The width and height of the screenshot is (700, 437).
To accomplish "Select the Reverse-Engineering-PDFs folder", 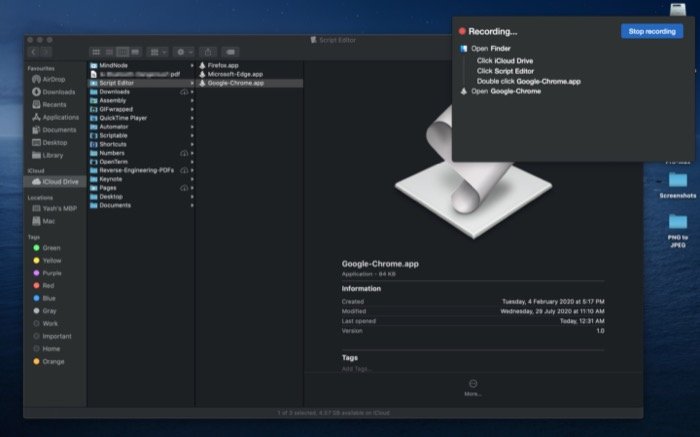I will coord(142,170).
